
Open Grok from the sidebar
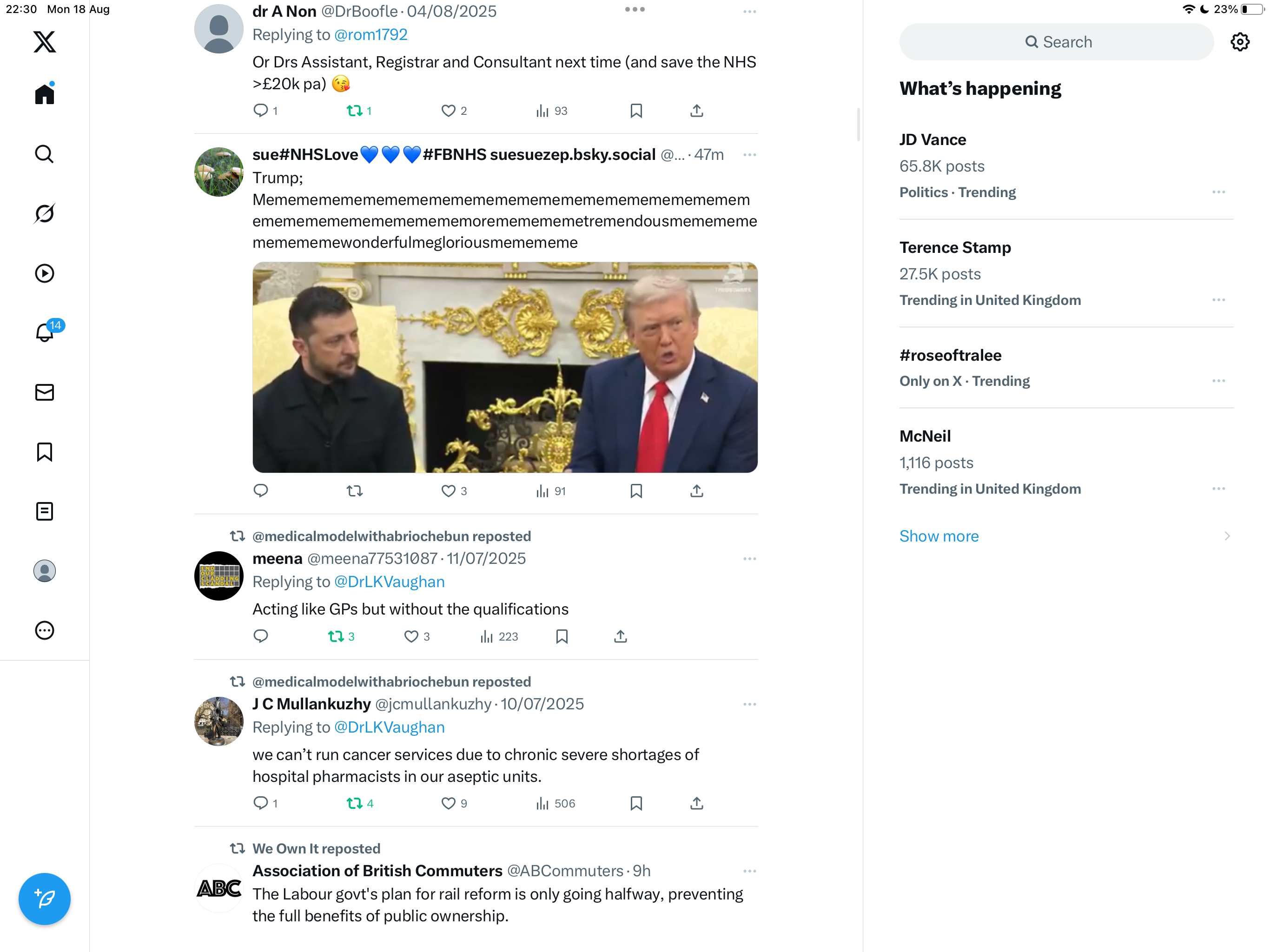(44, 214)
